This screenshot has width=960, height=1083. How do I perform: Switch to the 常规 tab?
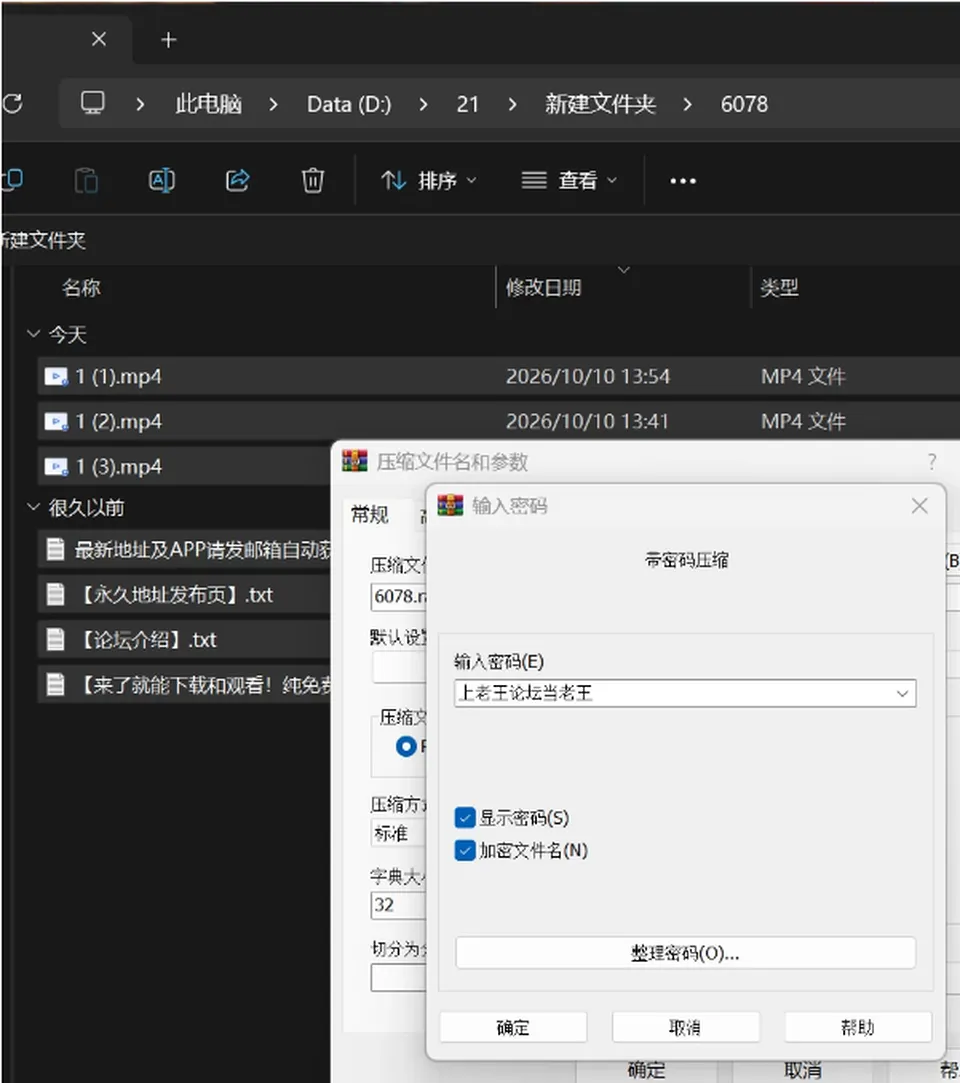pos(370,515)
